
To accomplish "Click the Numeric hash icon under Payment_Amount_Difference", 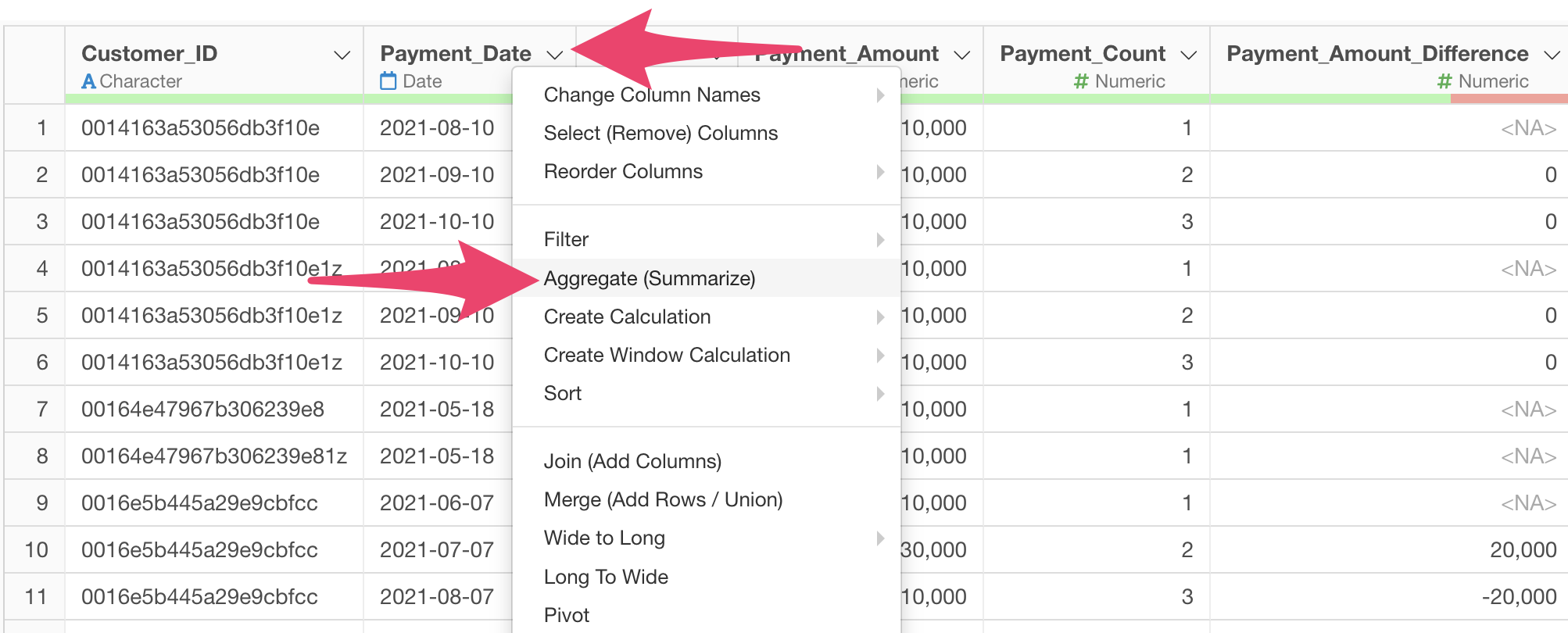I will tap(1444, 81).
